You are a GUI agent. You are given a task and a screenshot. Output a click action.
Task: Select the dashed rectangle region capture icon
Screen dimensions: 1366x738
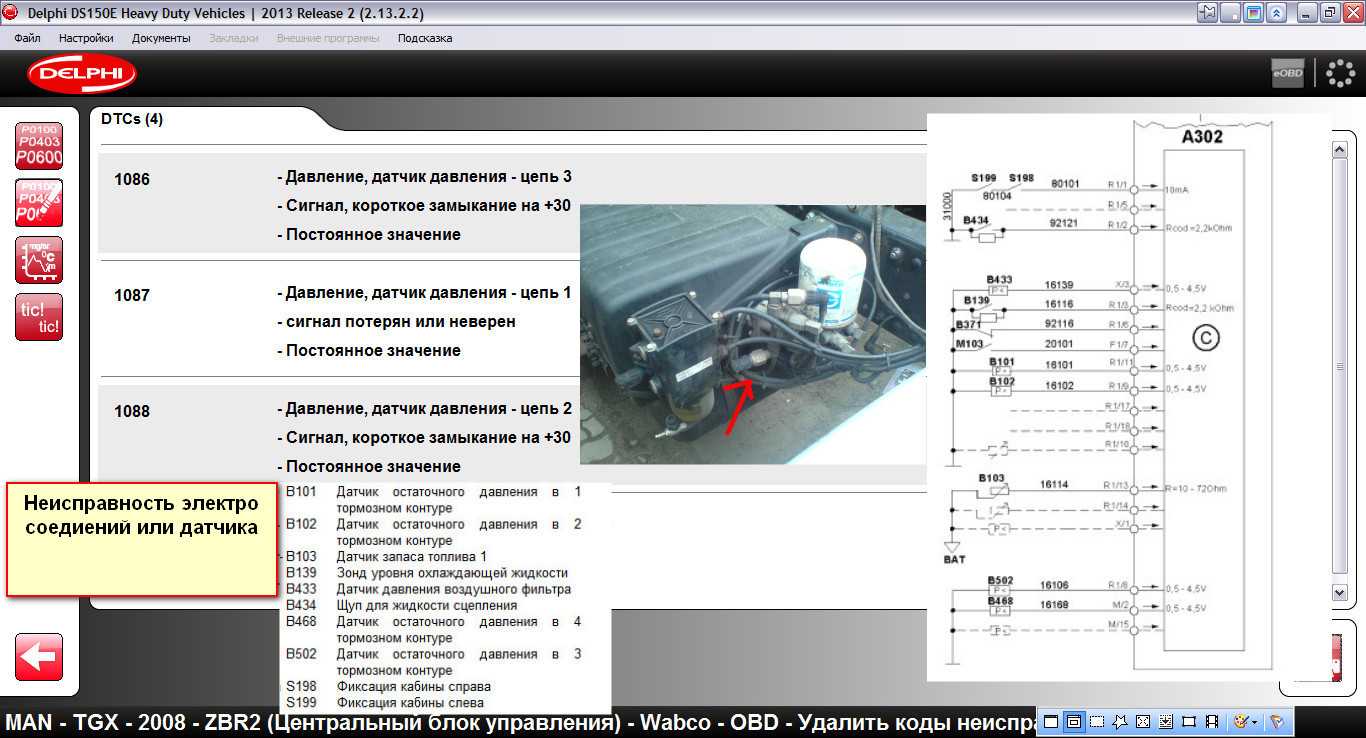click(x=1097, y=721)
